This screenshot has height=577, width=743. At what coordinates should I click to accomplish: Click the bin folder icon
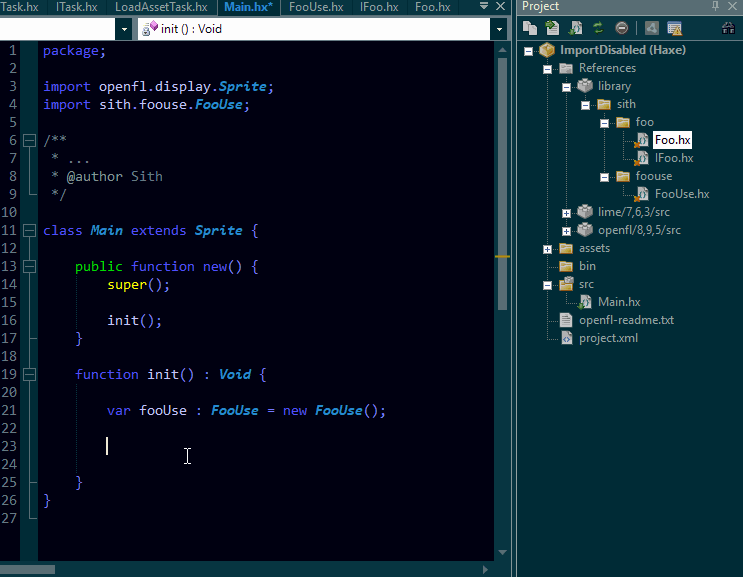(566, 266)
